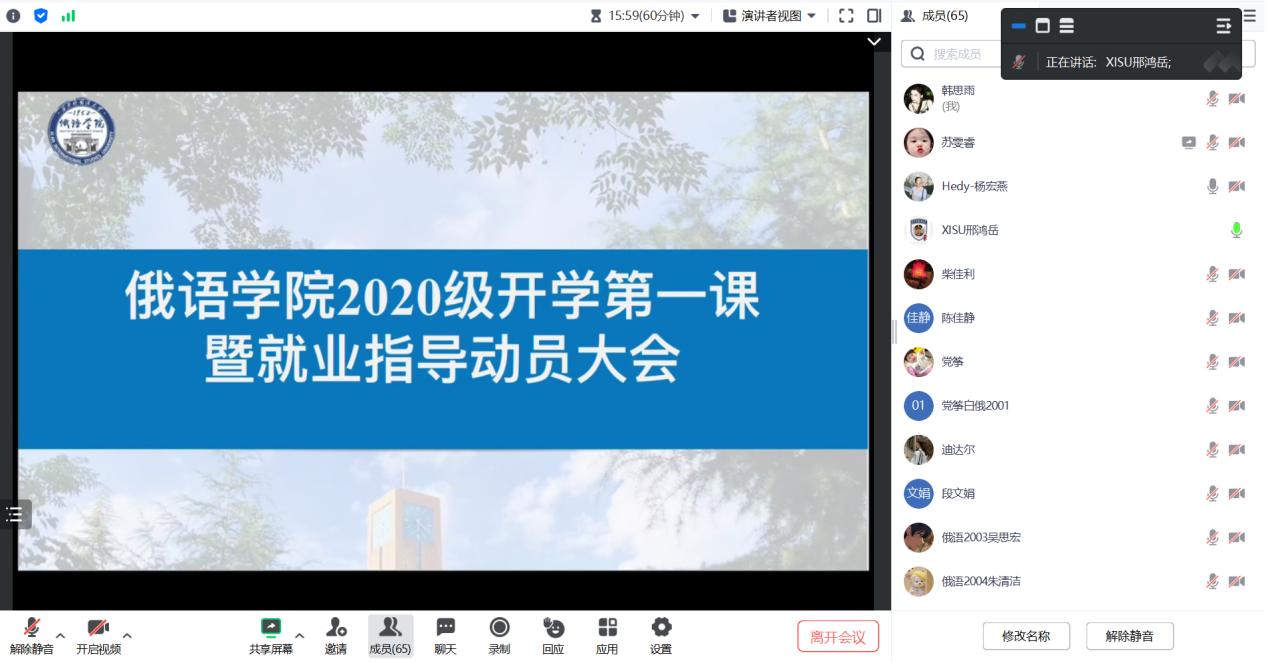Turn on camera with 开启视频
The height and width of the screenshot is (663, 1268).
point(98,628)
